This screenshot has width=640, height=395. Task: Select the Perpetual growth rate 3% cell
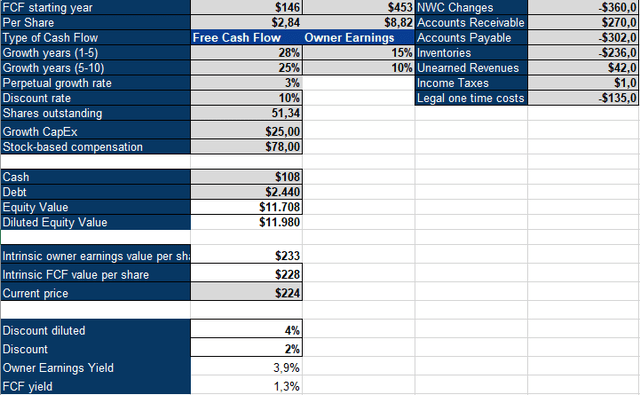246,83
